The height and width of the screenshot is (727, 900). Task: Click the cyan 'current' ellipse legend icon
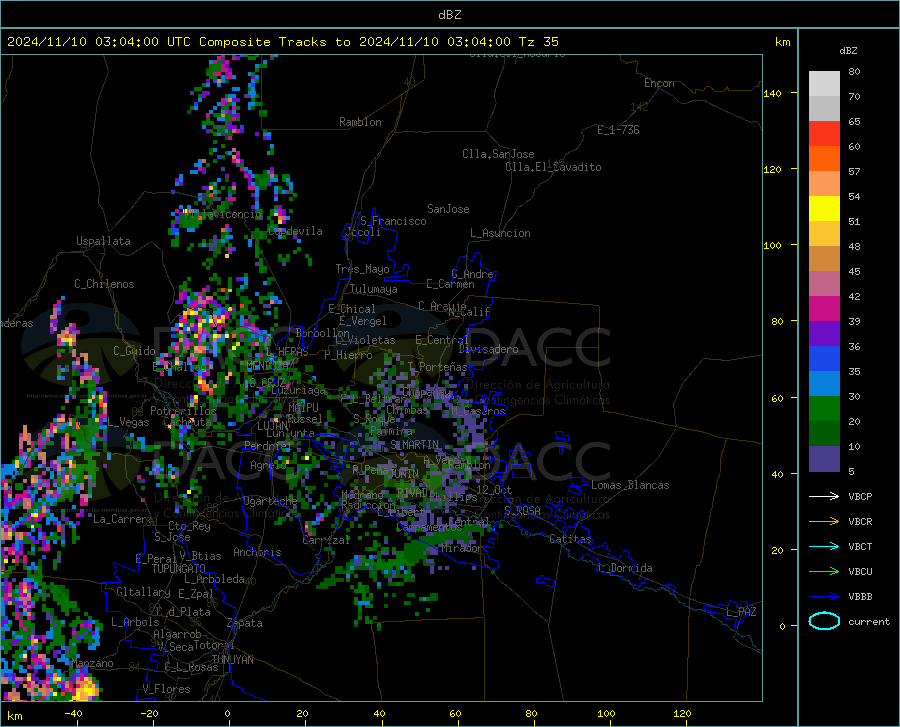[x=824, y=621]
